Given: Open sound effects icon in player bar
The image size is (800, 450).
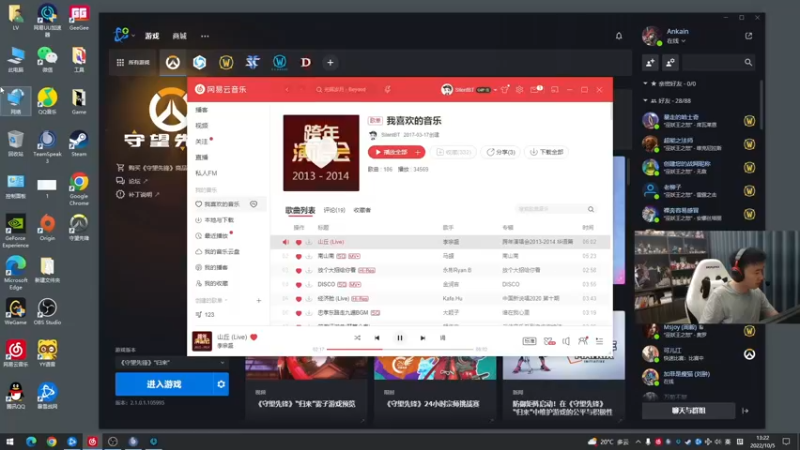Looking at the screenshot, I should pyautogui.click(x=549, y=341).
